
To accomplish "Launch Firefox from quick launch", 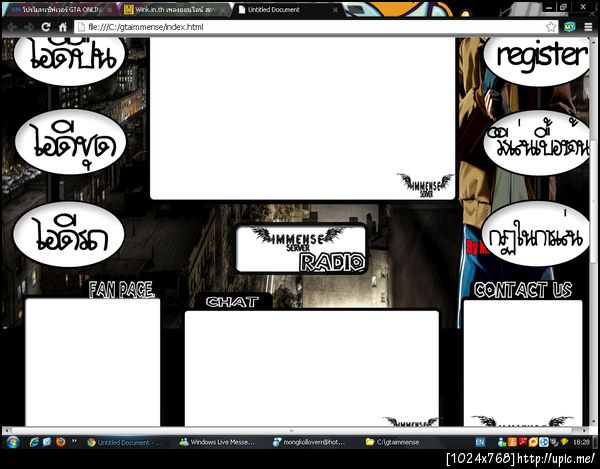I will click(x=60, y=442).
